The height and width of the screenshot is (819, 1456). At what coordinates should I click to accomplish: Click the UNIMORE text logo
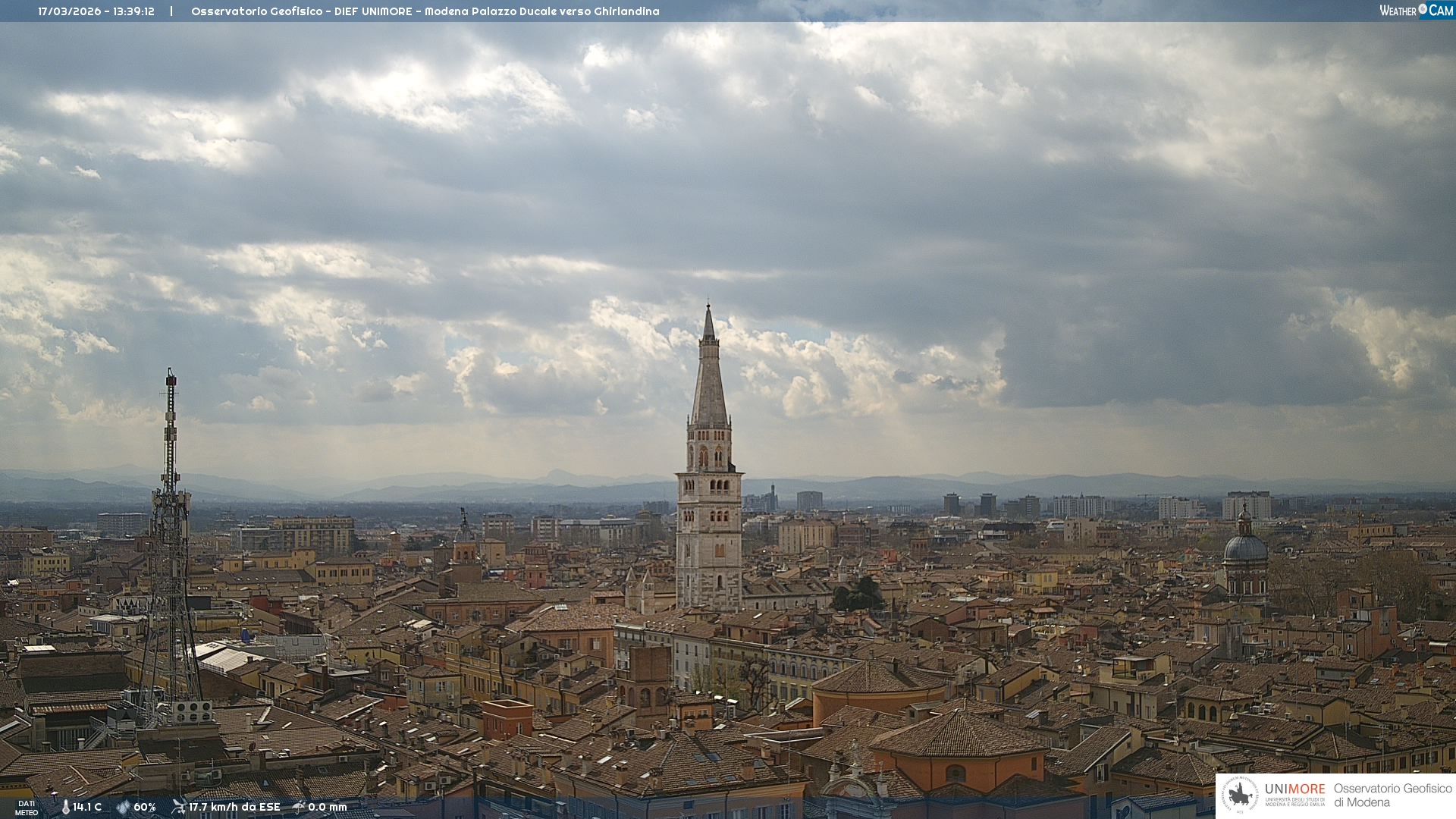1294,789
